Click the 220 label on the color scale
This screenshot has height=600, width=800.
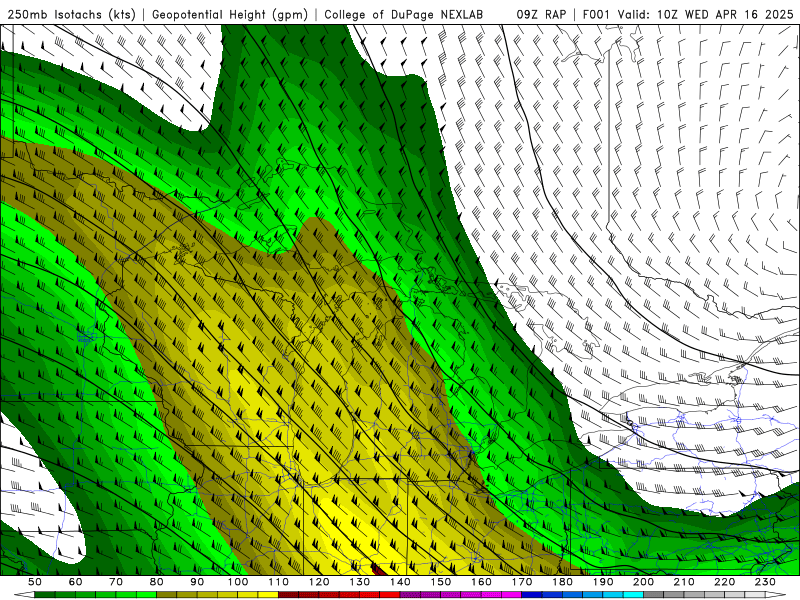(x=725, y=582)
